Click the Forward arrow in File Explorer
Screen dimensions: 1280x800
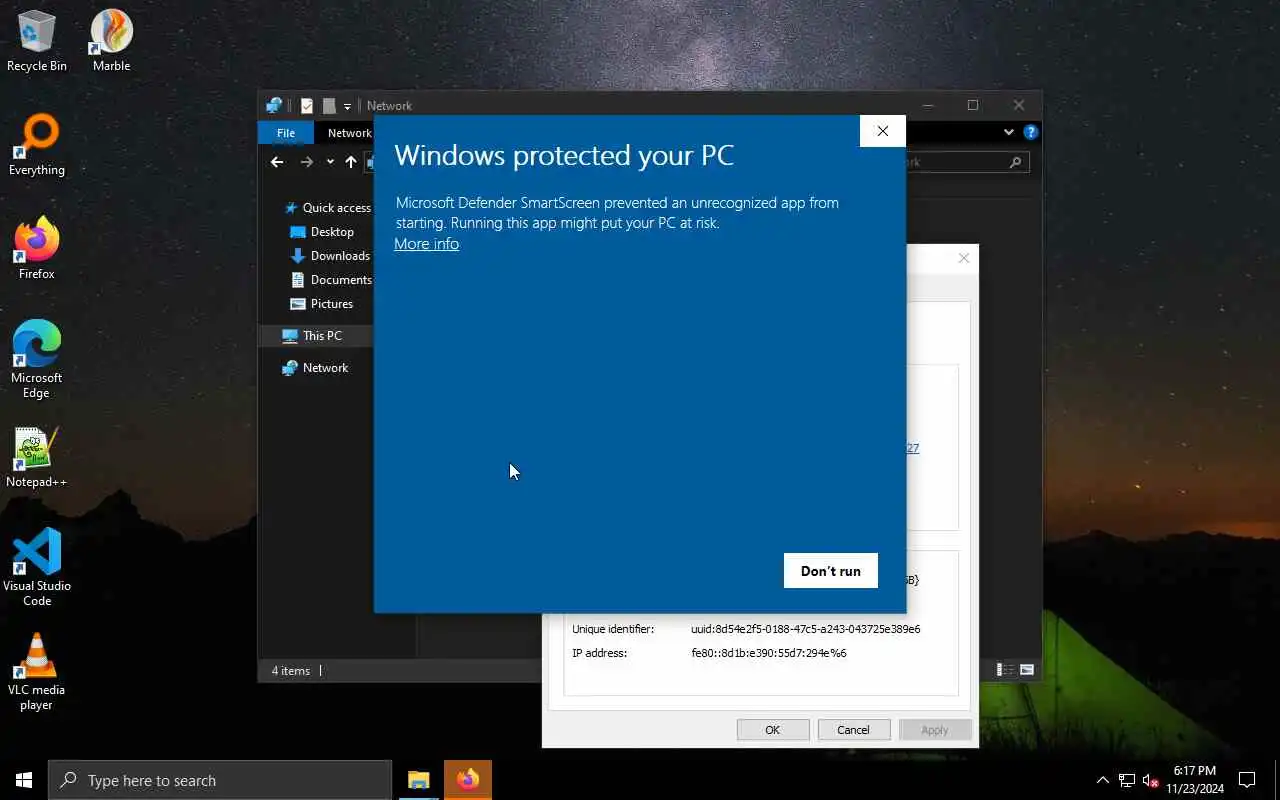(x=307, y=162)
